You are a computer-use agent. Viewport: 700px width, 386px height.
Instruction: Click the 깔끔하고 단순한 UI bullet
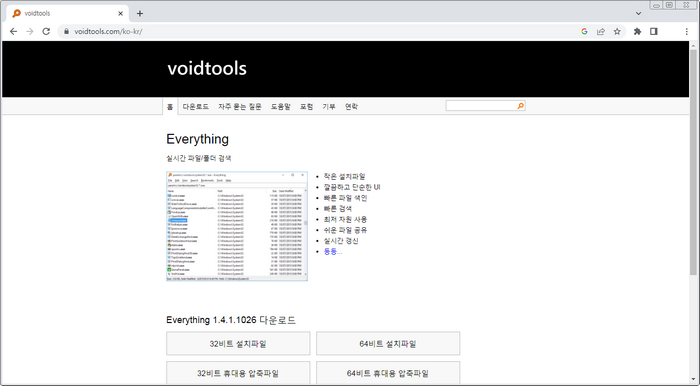(352, 187)
